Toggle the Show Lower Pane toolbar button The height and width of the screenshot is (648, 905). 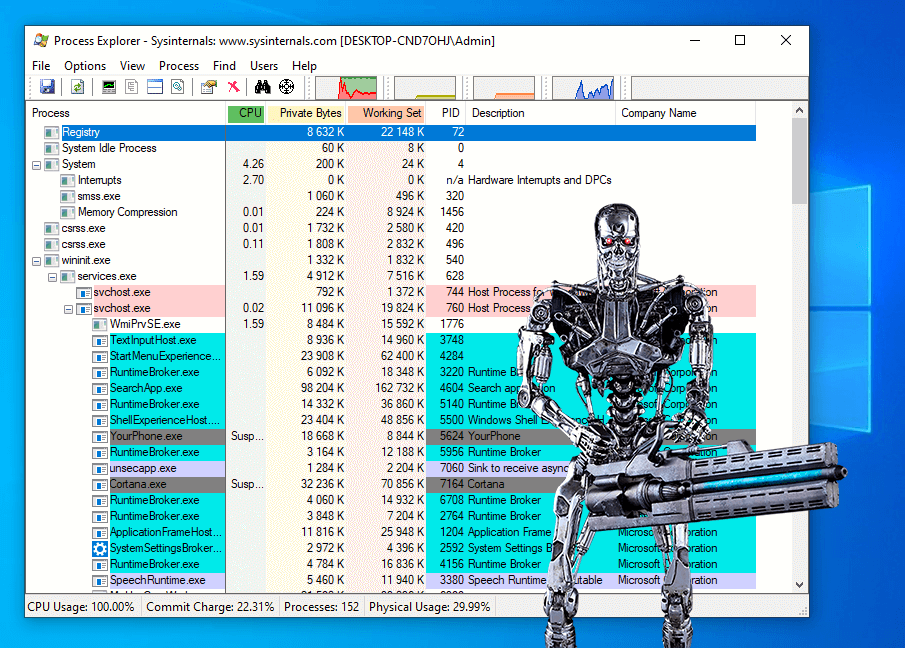tap(155, 88)
